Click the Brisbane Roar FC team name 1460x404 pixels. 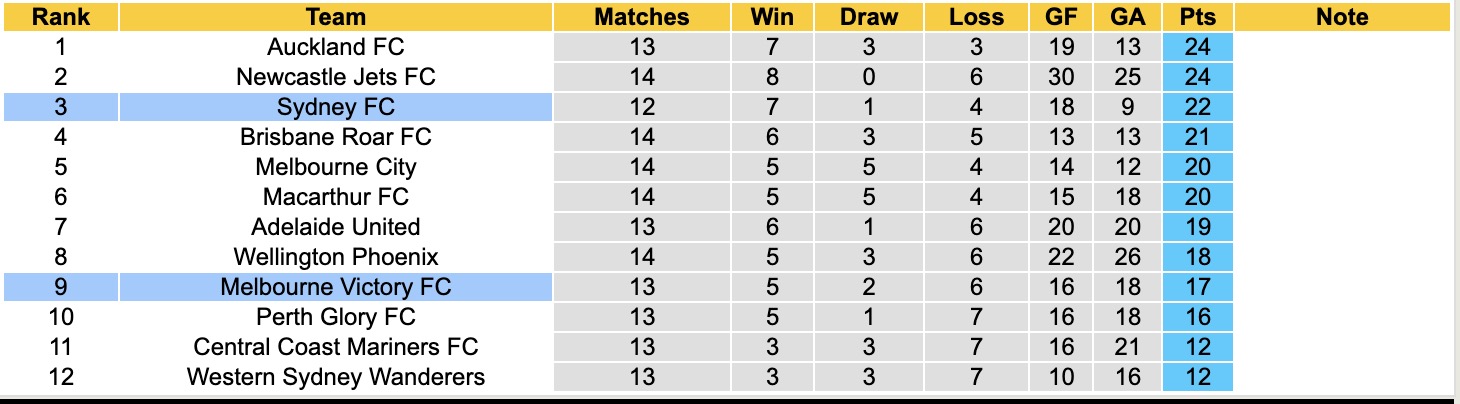pyautogui.click(x=336, y=137)
